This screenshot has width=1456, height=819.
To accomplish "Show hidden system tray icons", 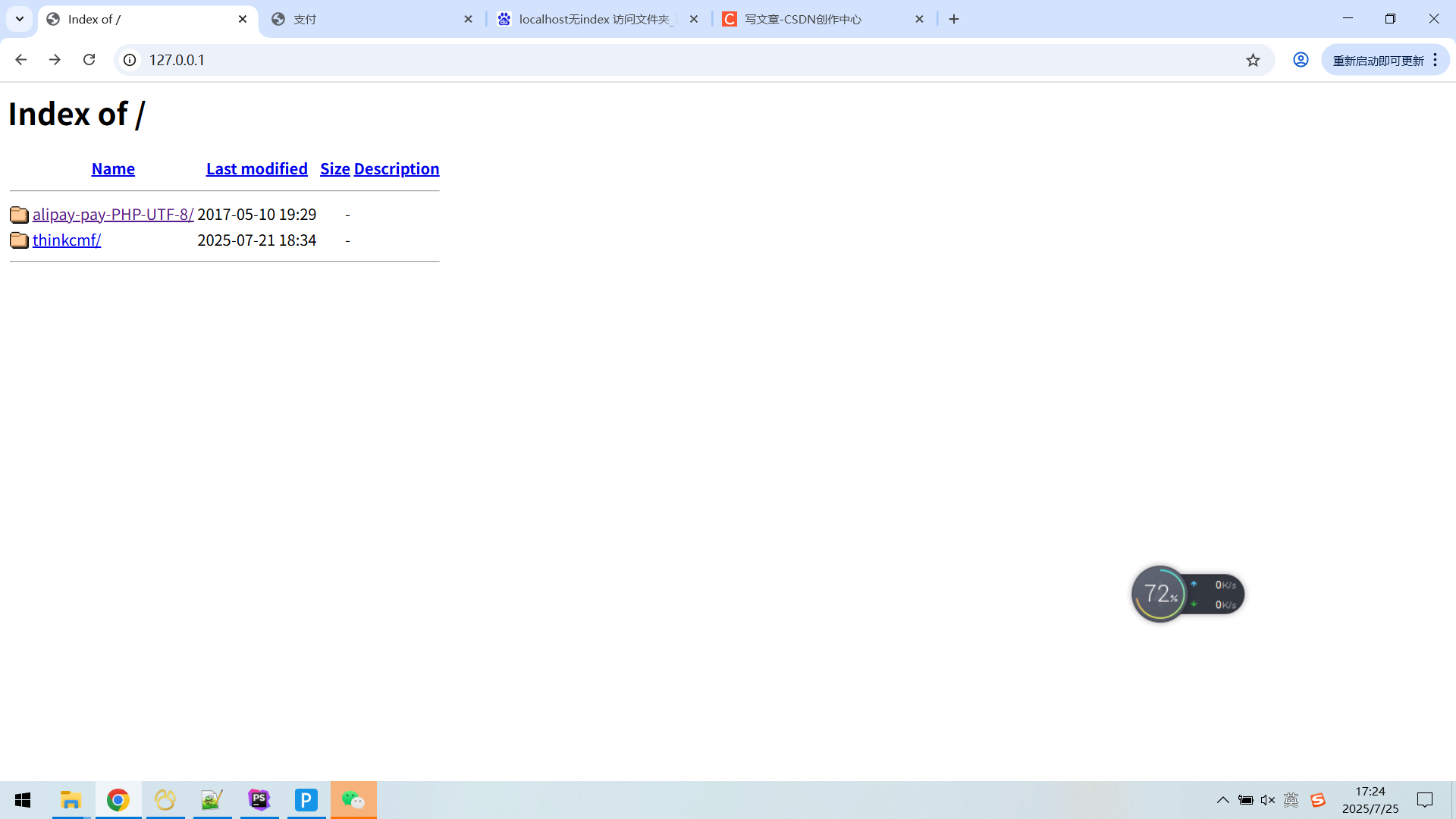I will coord(1222,800).
